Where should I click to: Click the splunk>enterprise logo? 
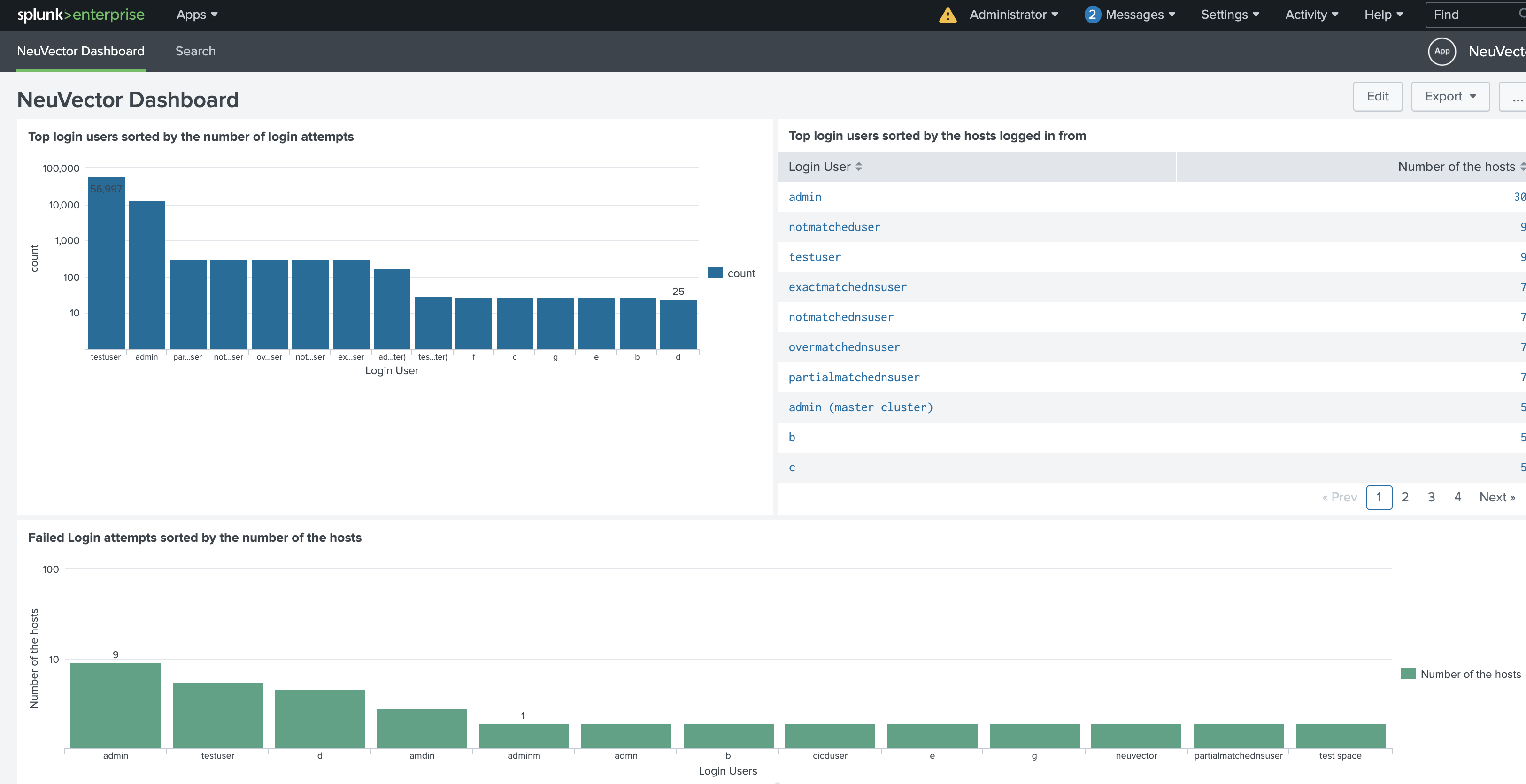click(x=81, y=15)
